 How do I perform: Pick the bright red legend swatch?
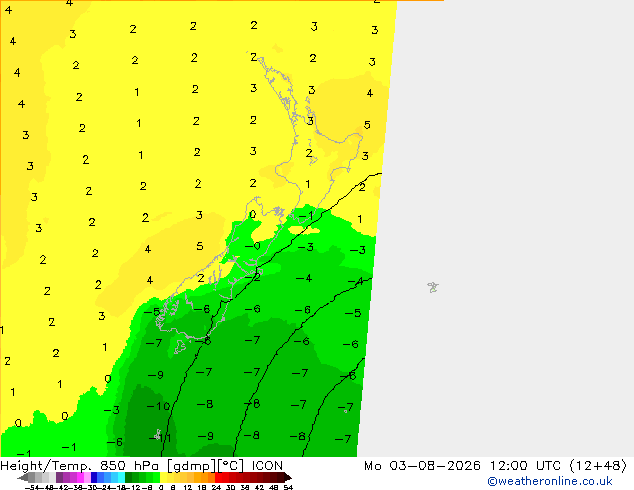tap(218, 477)
